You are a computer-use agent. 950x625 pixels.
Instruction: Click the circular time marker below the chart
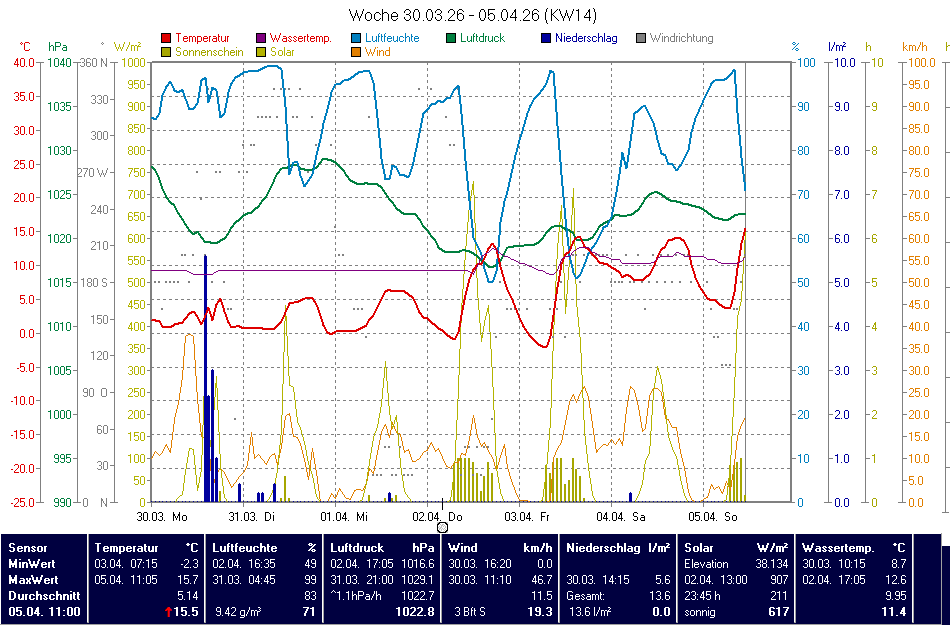coord(443,527)
